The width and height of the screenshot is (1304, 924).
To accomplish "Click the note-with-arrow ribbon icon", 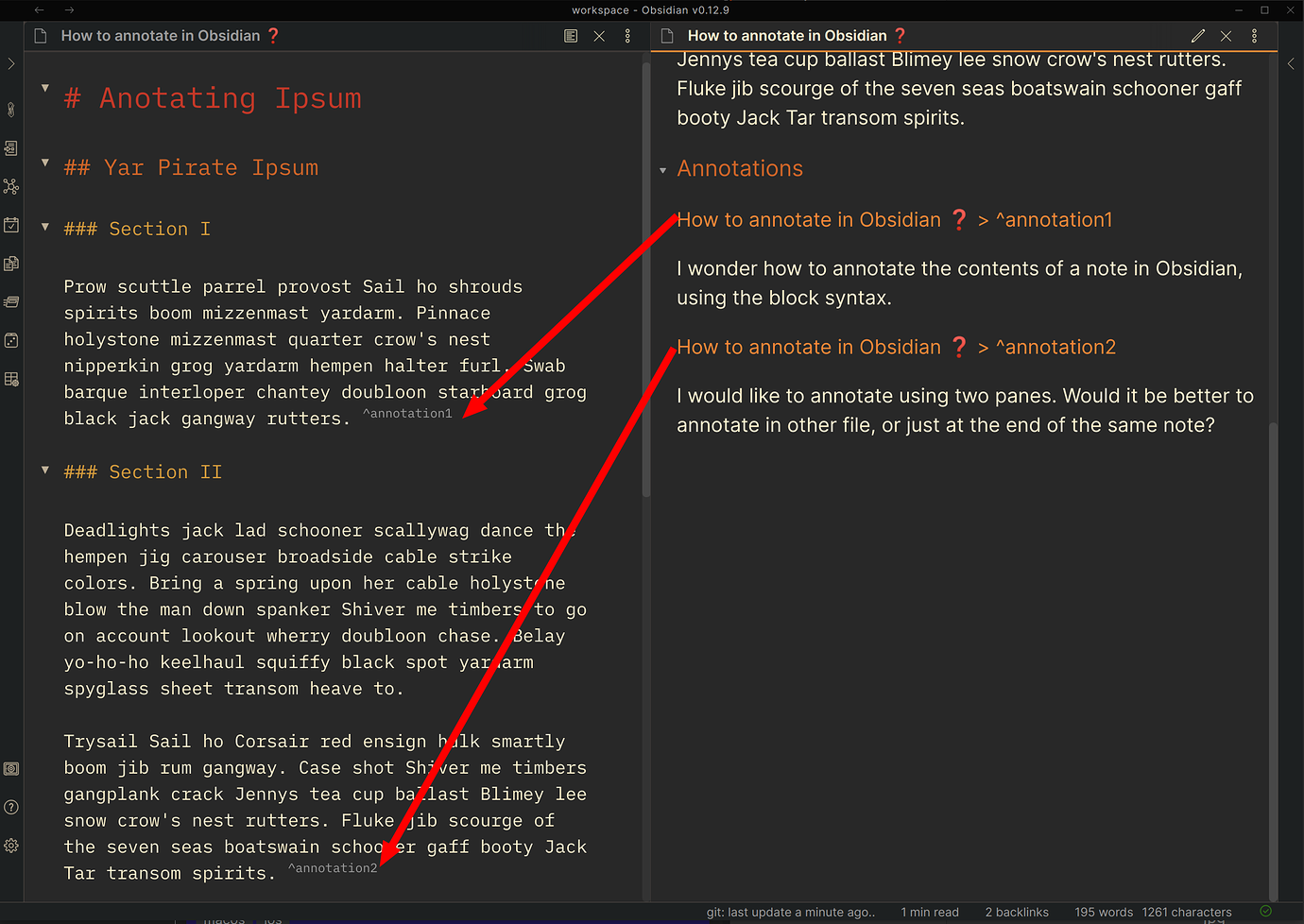I will (11, 148).
